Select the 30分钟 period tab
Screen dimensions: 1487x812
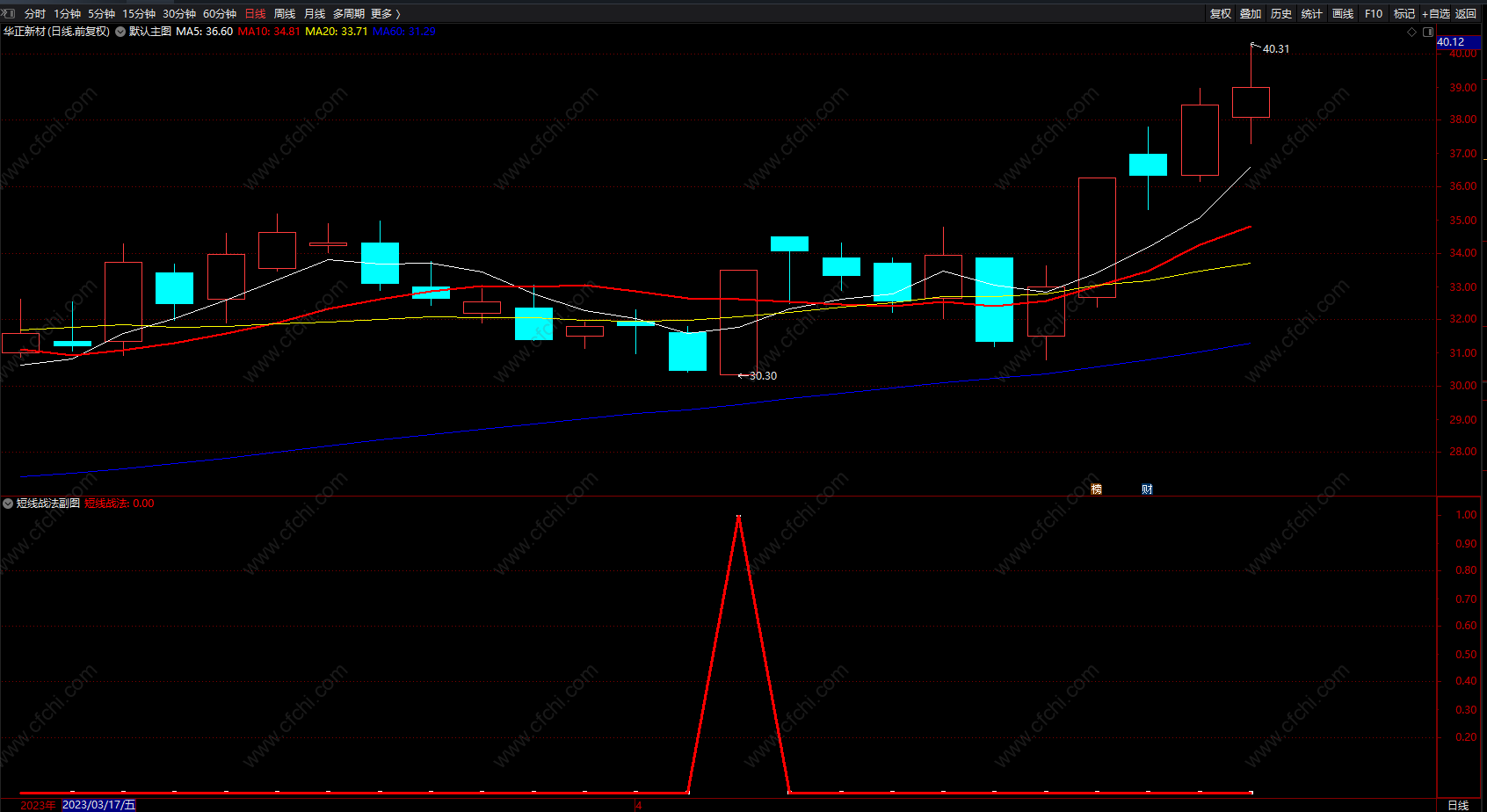tap(179, 13)
